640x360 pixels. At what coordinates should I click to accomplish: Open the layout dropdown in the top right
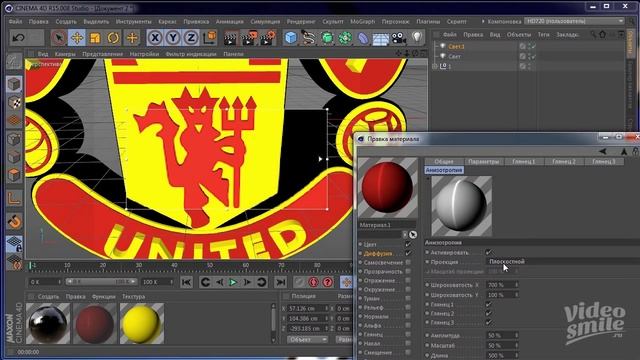[575, 21]
